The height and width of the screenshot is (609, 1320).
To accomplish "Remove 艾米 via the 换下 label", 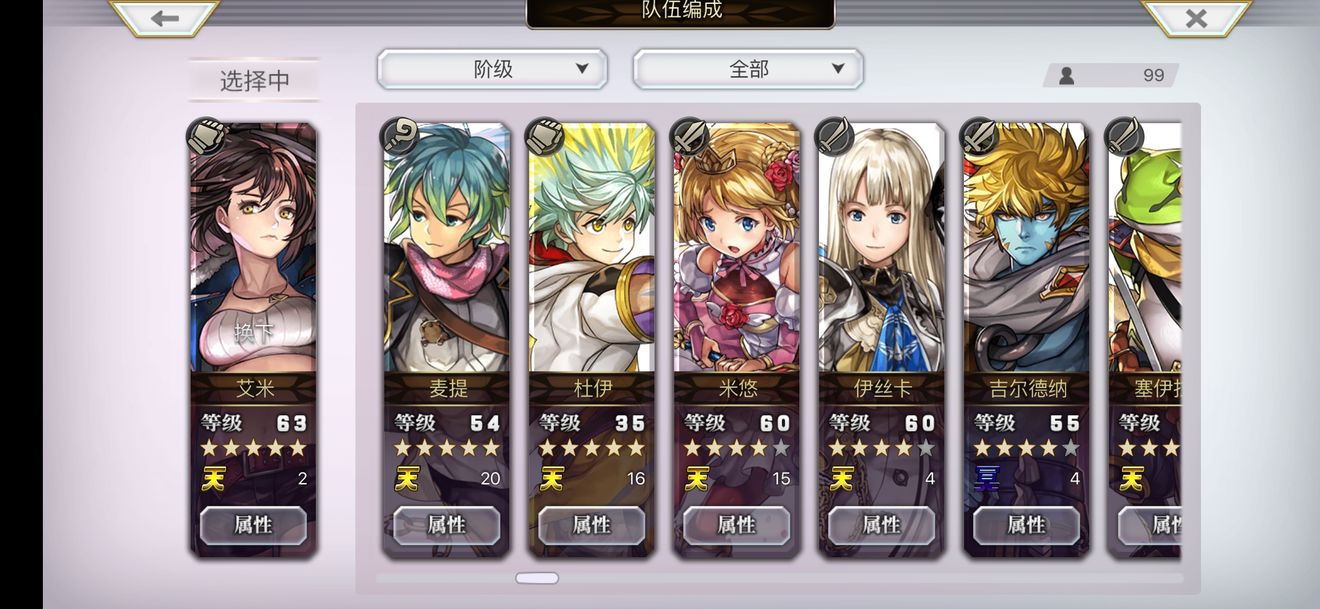I will pos(253,333).
